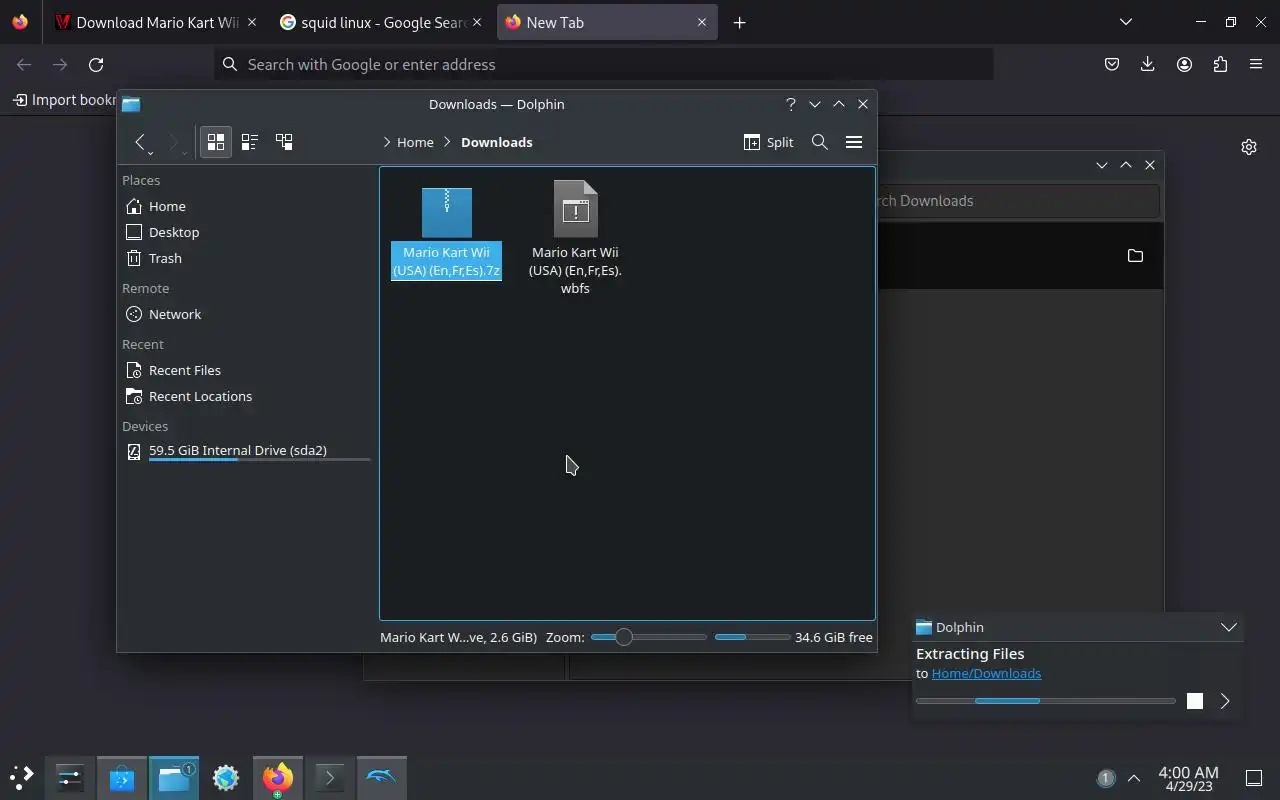Click folder icon in background Downloads window
Screen dimensions: 1280x800
click(x=1135, y=256)
